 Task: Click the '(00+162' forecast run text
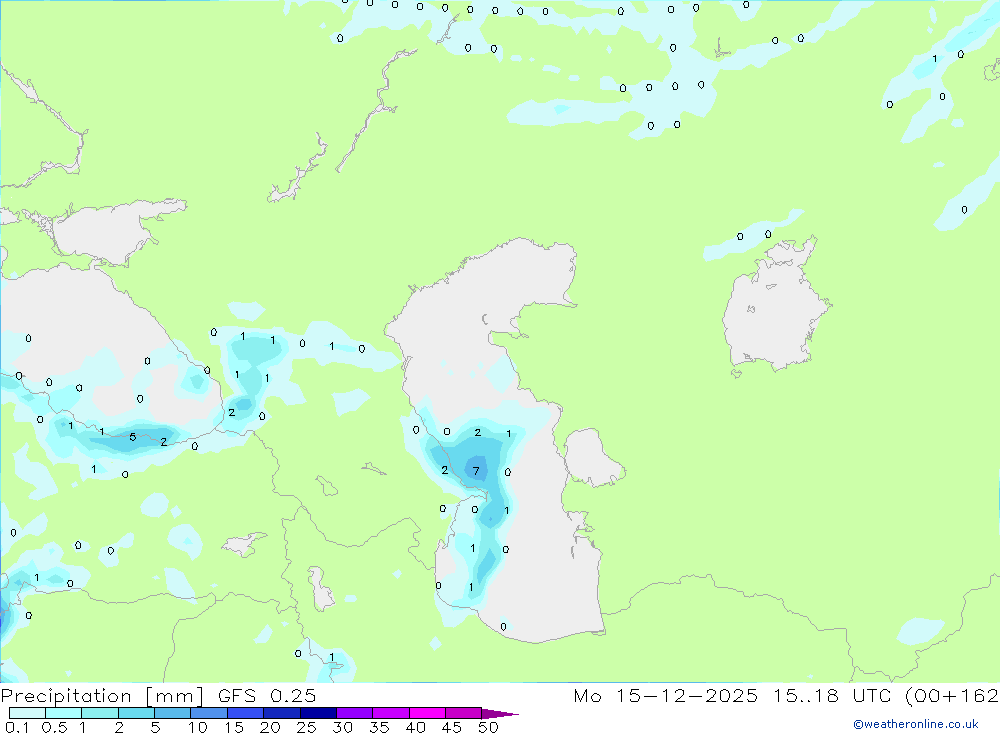(x=952, y=696)
